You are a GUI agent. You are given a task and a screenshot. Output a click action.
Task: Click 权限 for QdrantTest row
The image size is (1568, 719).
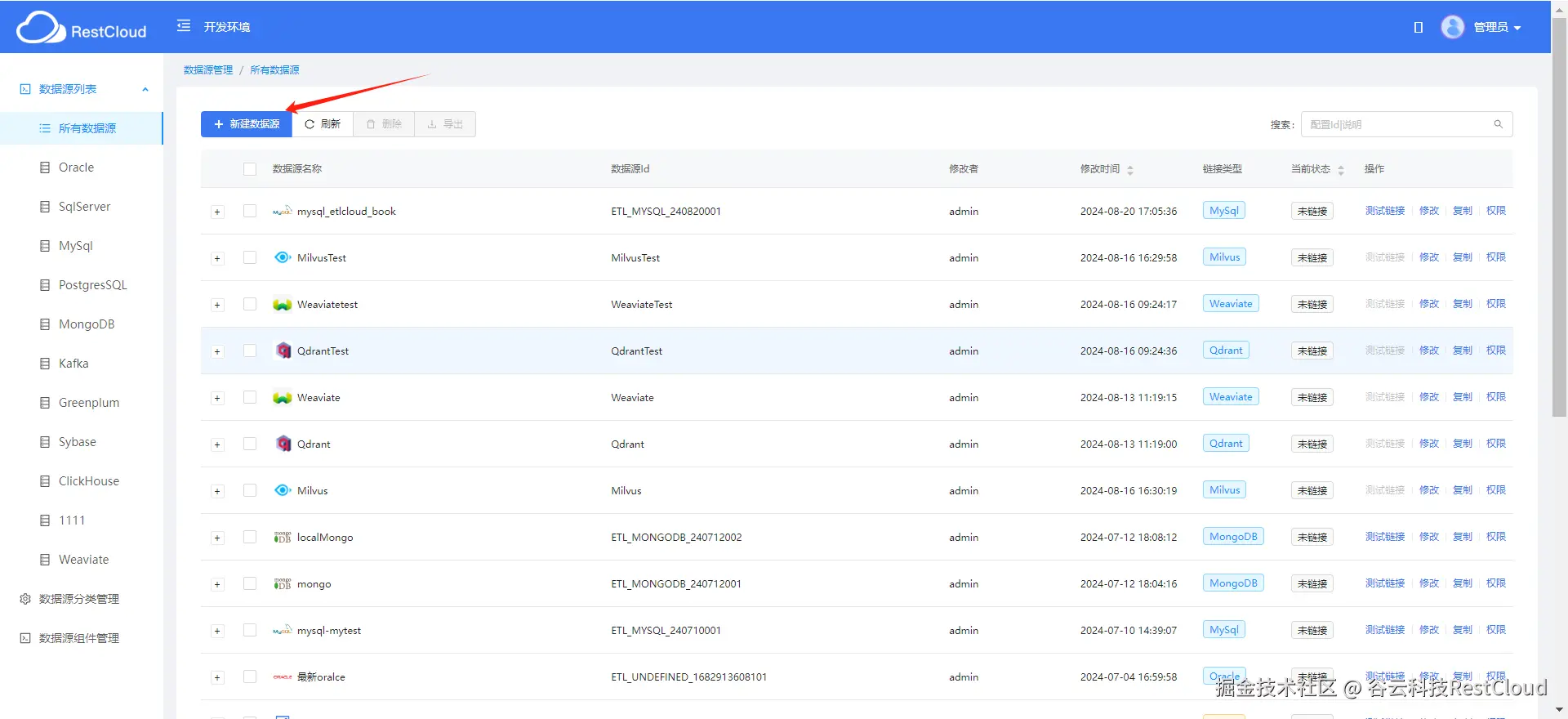[1496, 351]
